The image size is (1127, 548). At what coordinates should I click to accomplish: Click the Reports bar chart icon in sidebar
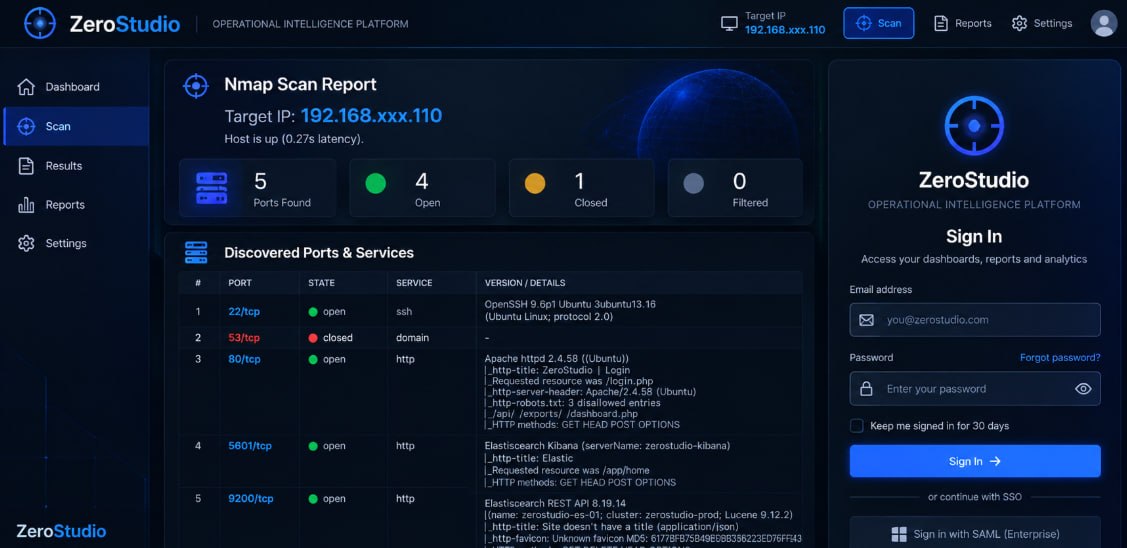(x=26, y=205)
